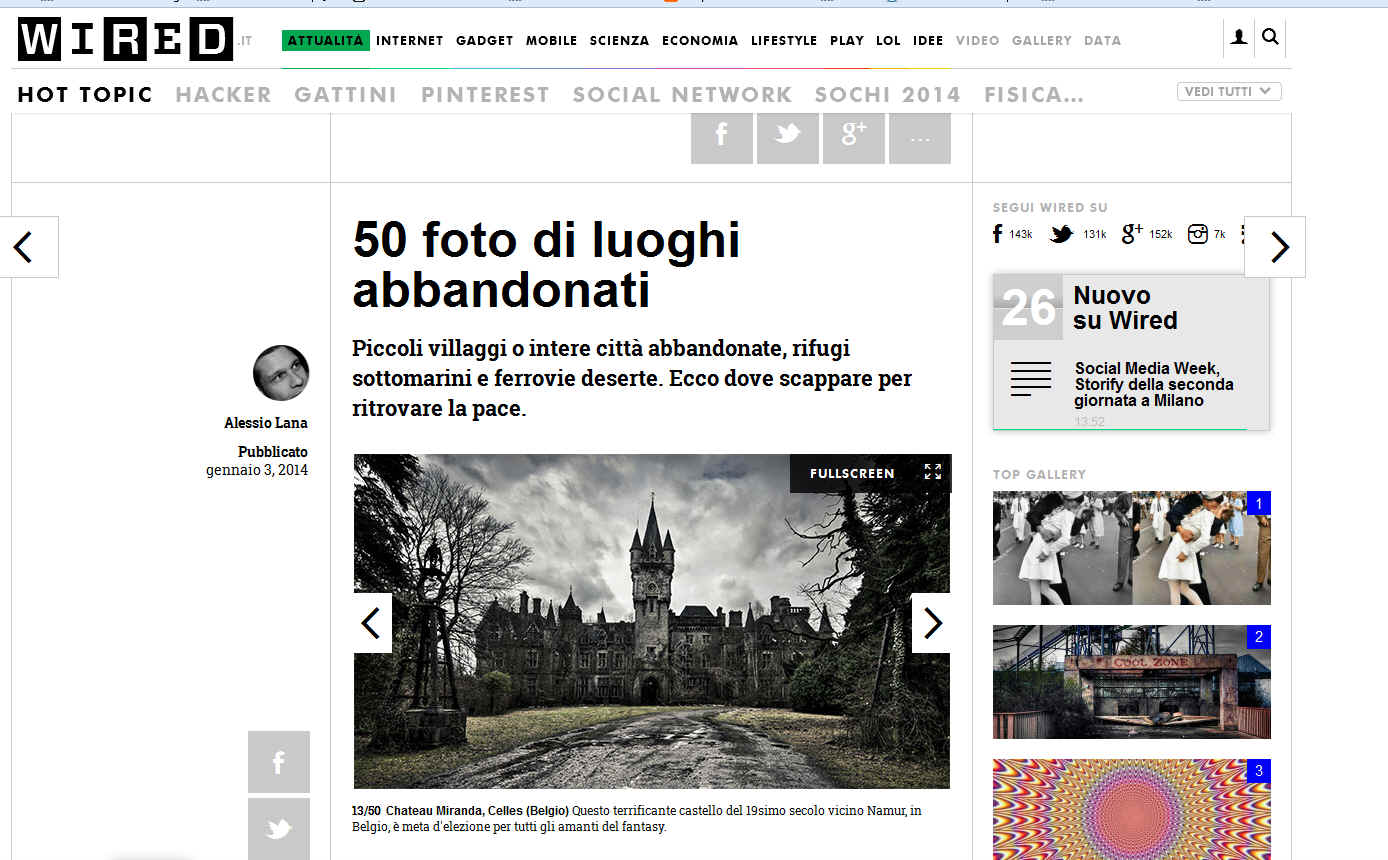
Task: Share via Twitter tile above the article headline
Action: tap(788, 138)
